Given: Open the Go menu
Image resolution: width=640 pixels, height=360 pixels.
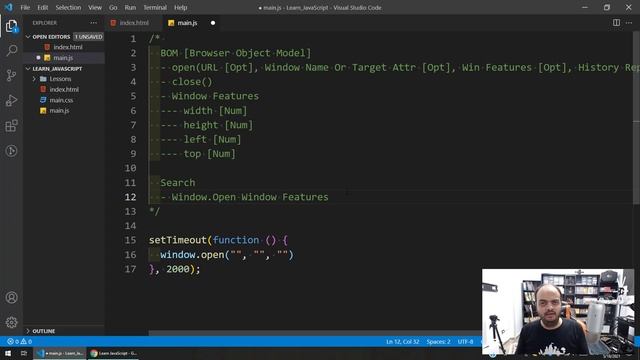Looking at the screenshot, I should (x=113, y=7).
